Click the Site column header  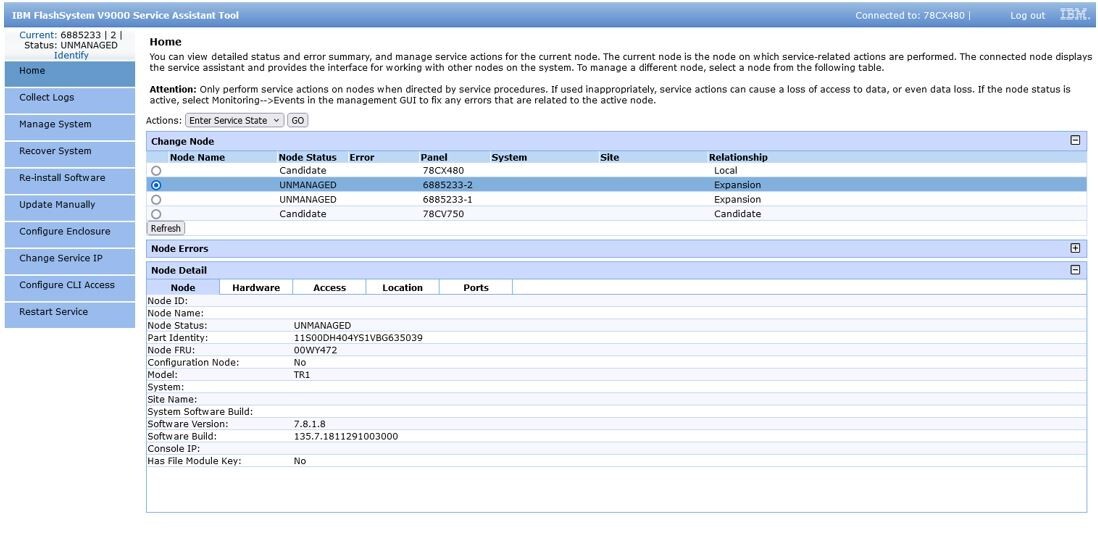[x=610, y=157]
